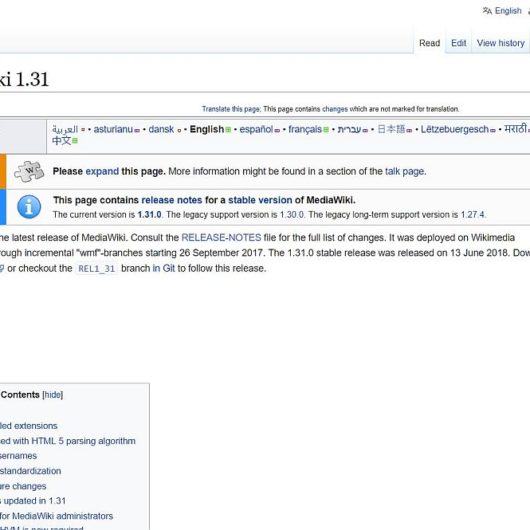Hide the Contents table via [hide]
The width and height of the screenshot is (530, 530).
click(53, 395)
